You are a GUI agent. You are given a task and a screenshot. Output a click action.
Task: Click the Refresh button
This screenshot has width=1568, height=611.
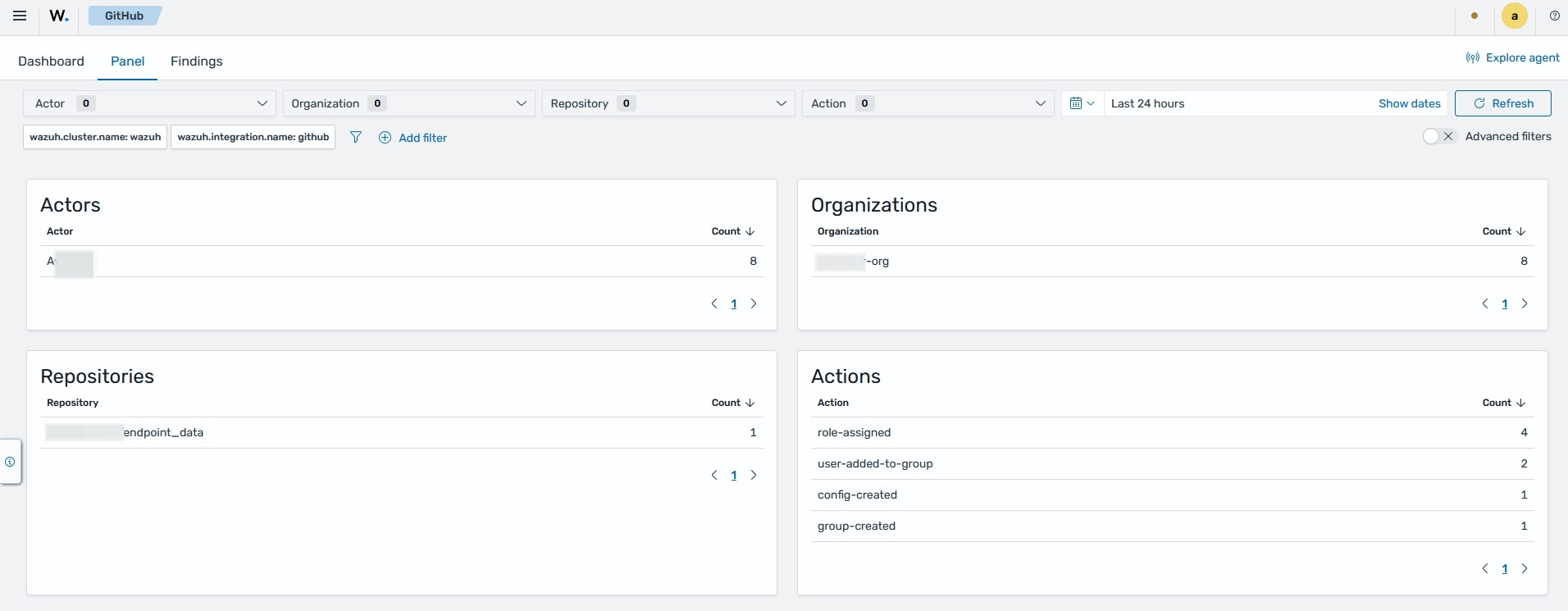(1503, 103)
